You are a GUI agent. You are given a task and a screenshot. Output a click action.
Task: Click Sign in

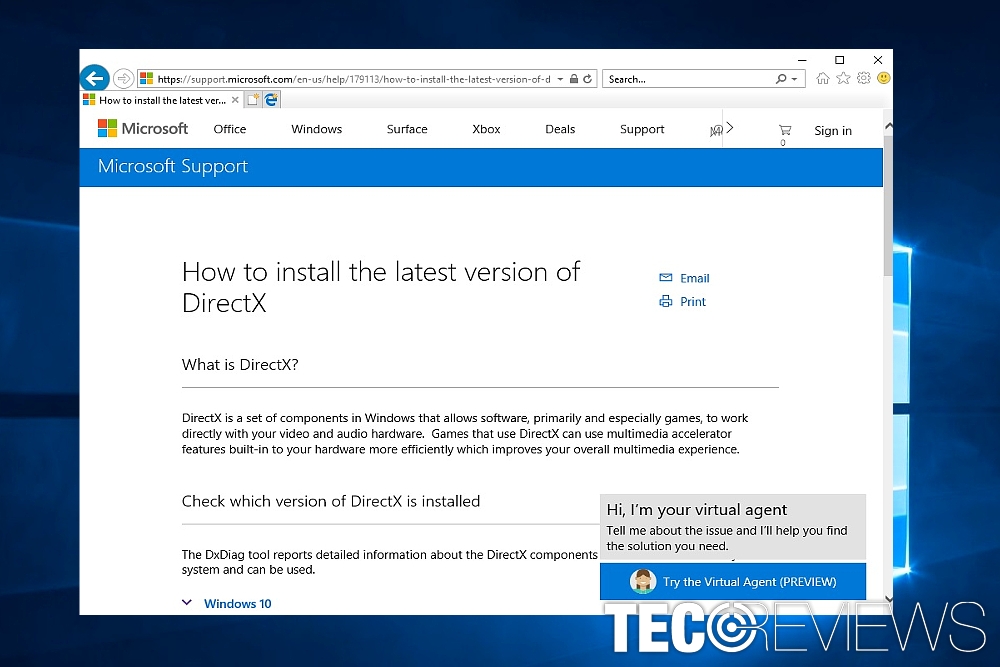click(x=833, y=131)
